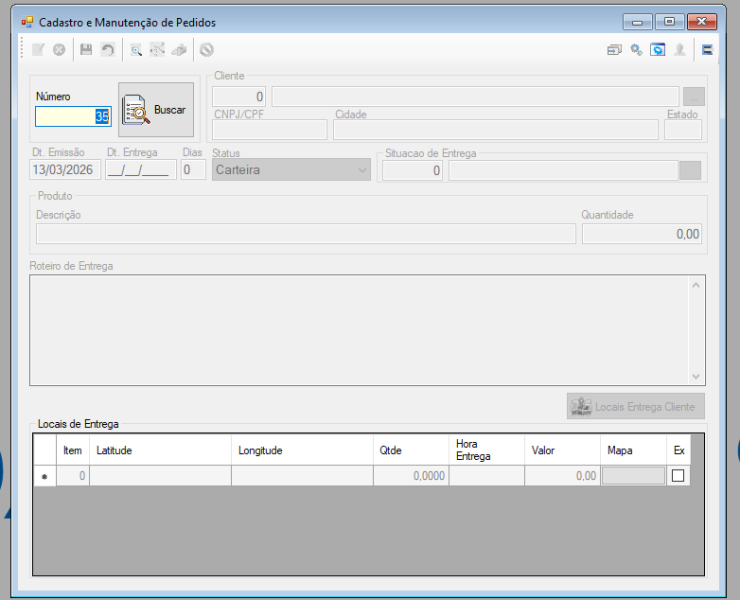The image size is (740, 600).
Task: Click the Cidade field
Action: click(x=496, y=130)
